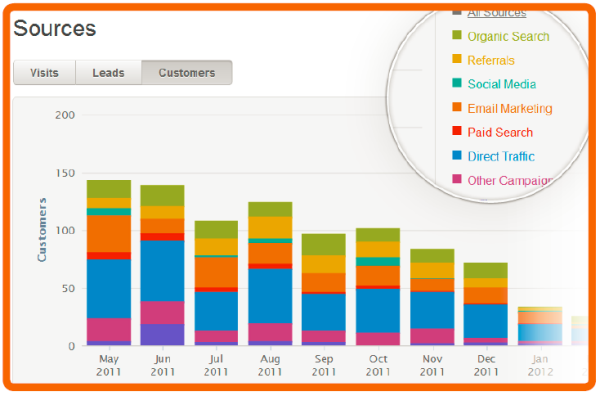Image resolution: width=600 pixels, height=396 pixels.
Task: Click the 'Jun 2011' axis label
Action: pyautogui.click(x=163, y=365)
